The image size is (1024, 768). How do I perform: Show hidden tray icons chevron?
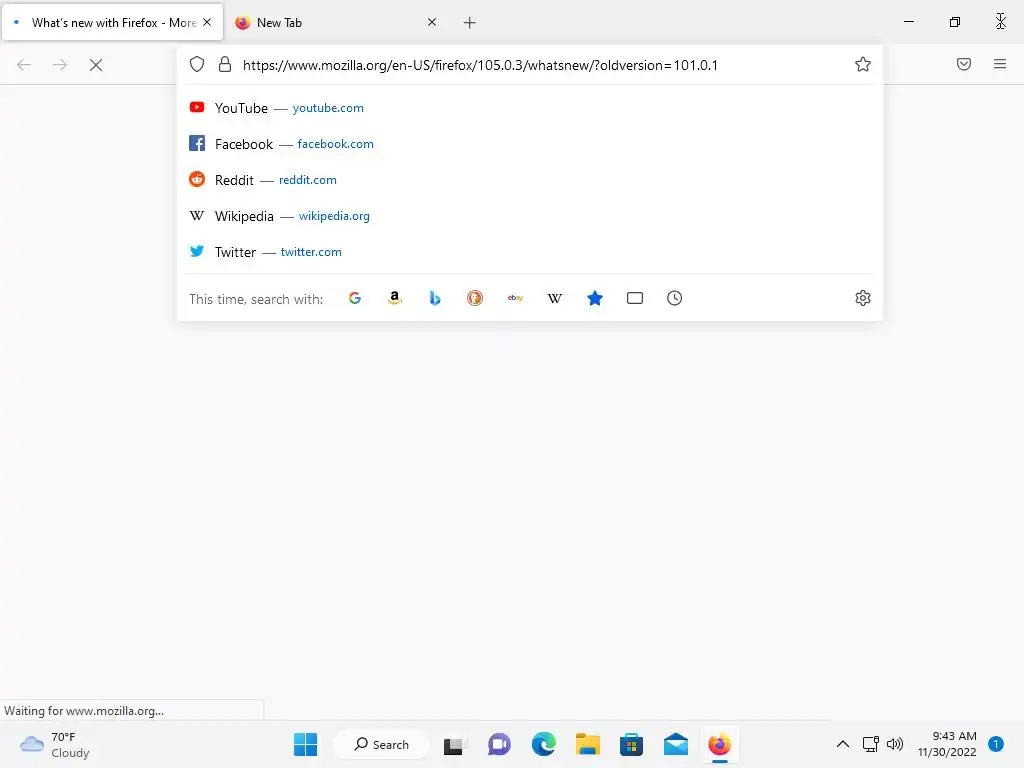843,744
